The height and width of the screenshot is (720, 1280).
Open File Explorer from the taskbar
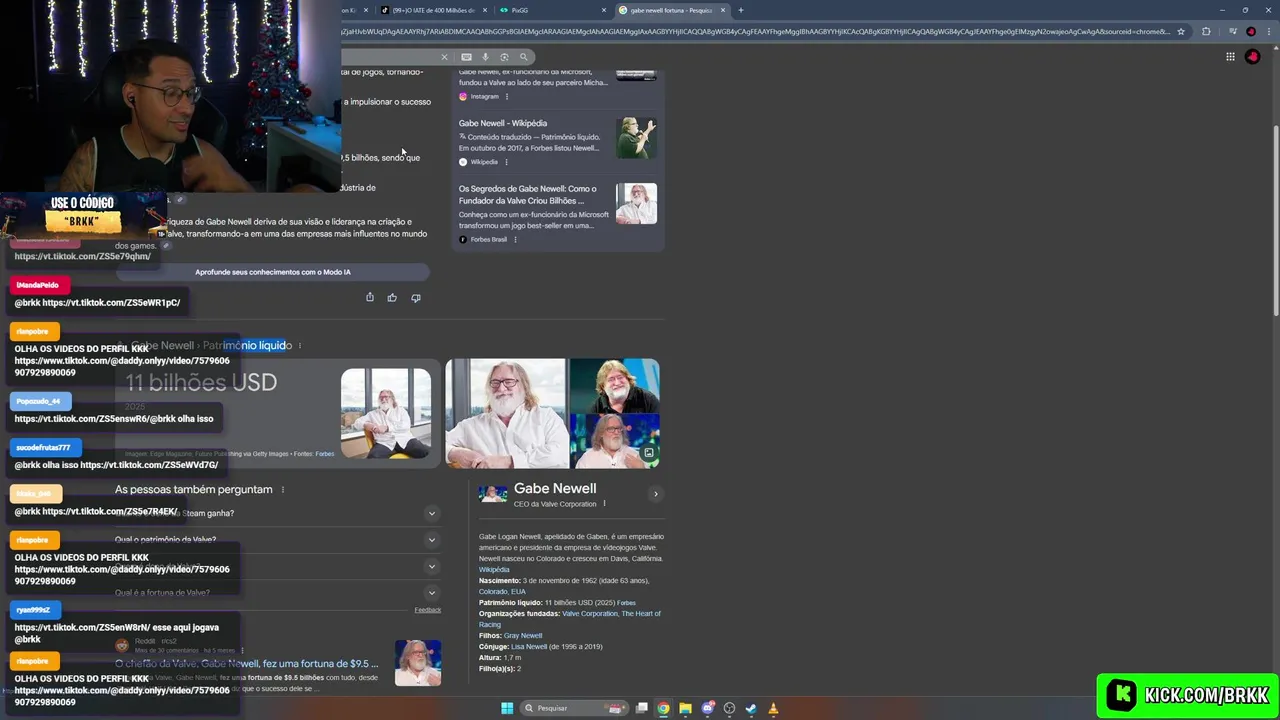pyautogui.click(x=685, y=708)
